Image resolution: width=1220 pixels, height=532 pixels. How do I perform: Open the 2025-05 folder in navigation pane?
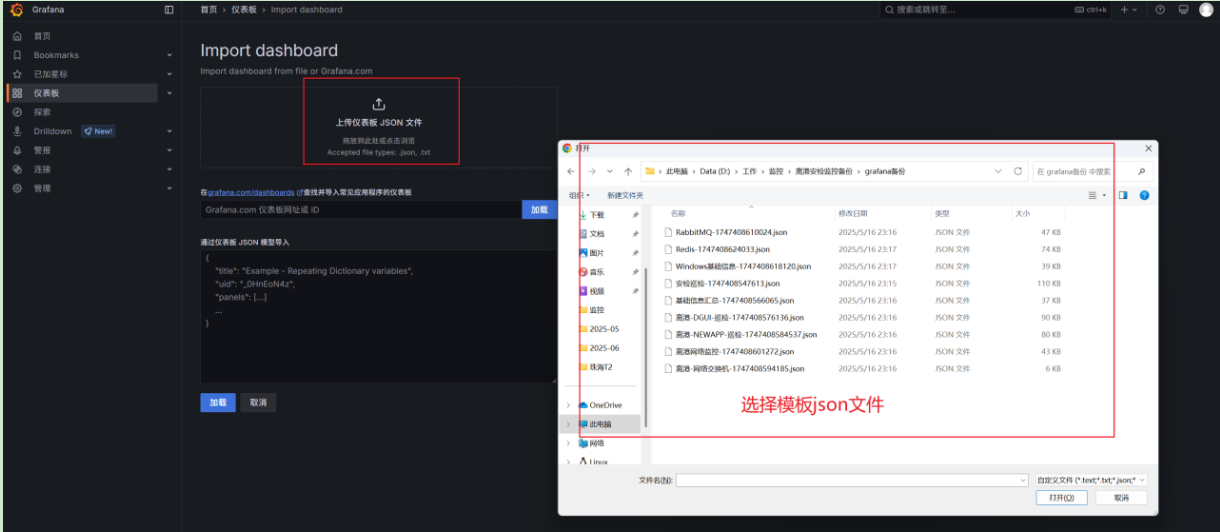click(604, 329)
